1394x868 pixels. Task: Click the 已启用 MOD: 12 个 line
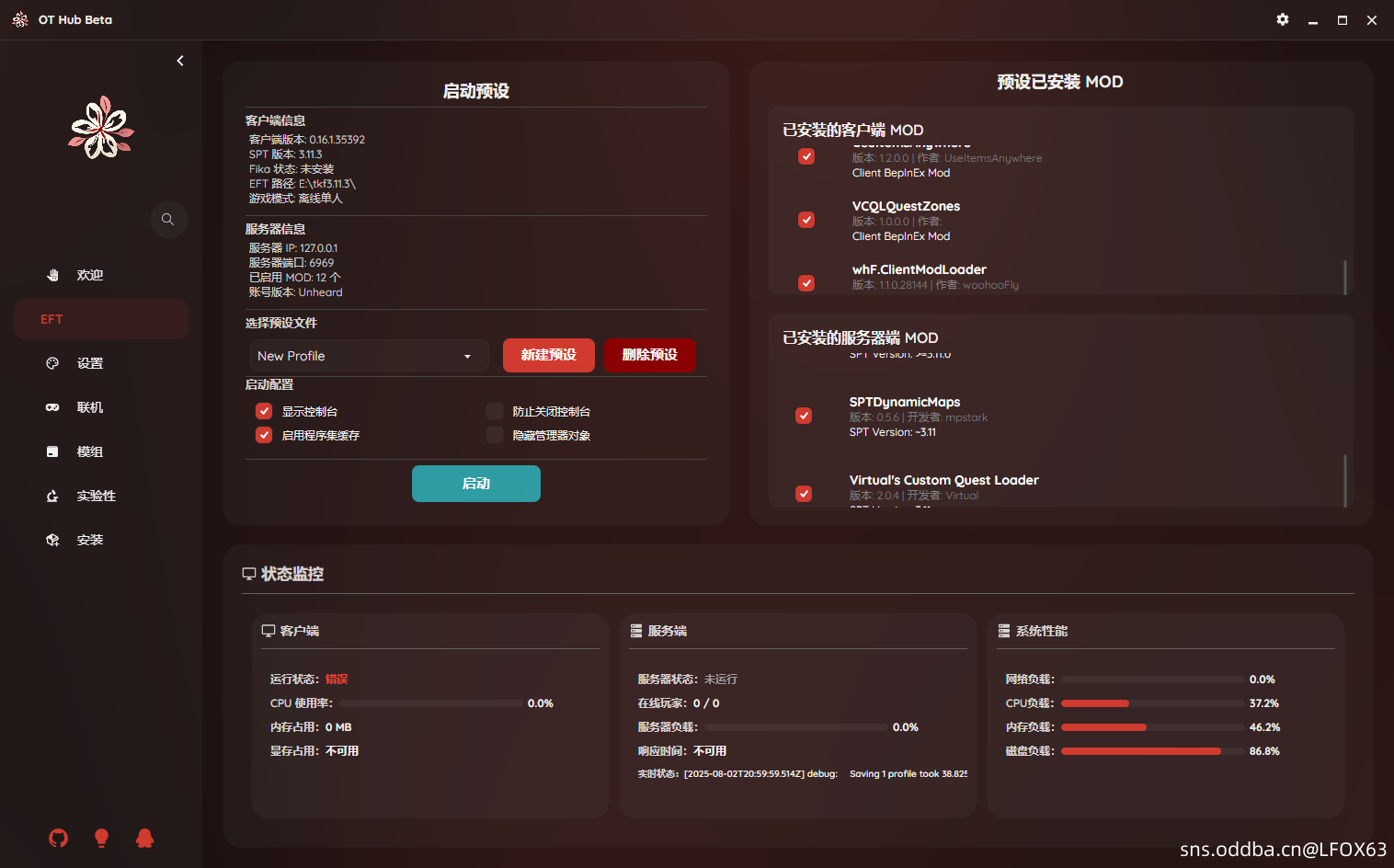point(294,278)
